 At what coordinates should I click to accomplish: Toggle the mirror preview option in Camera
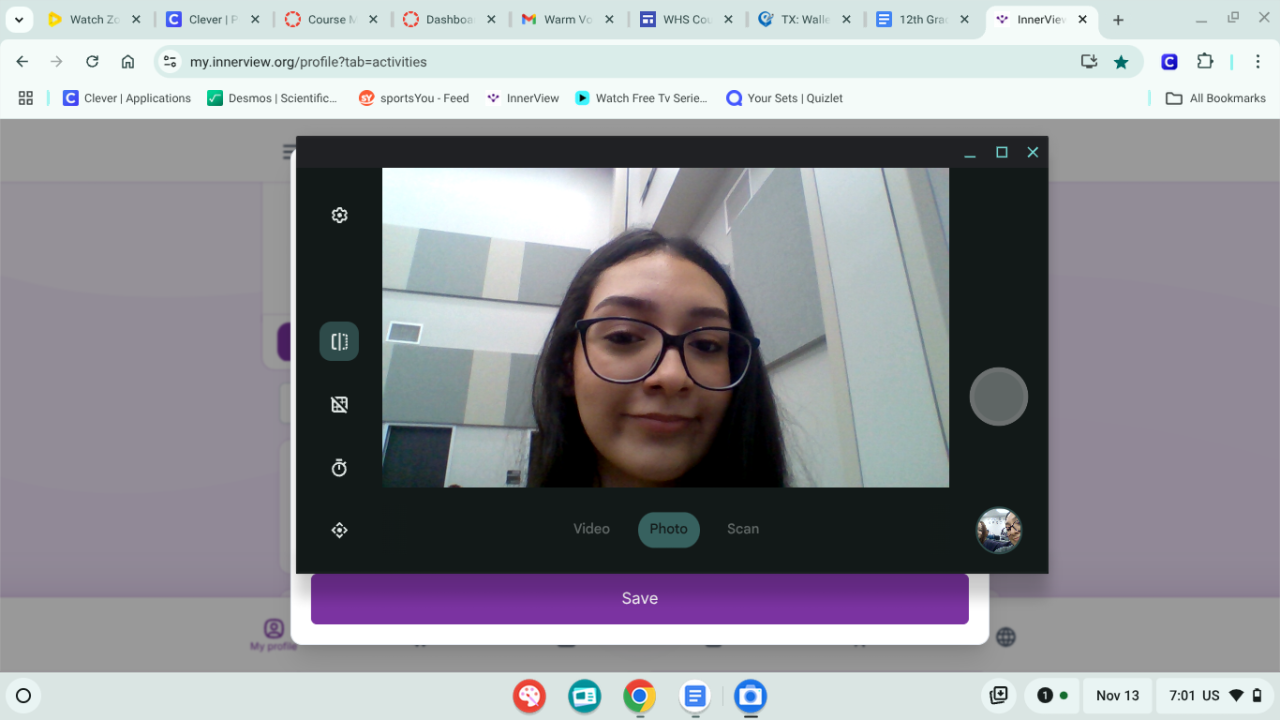tap(339, 341)
